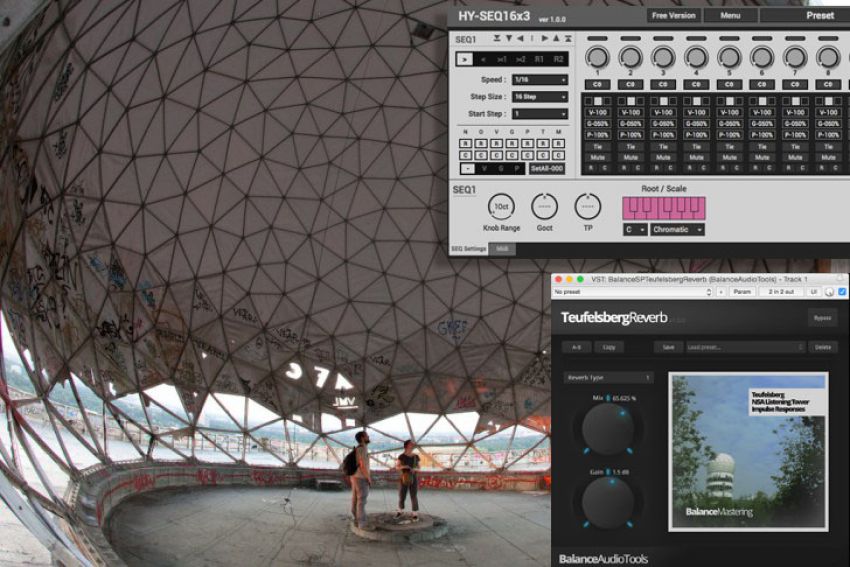Click the Teufelsberg NSA tower image
Image resolution: width=850 pixels, height=567 pixels.
[748, 452]
